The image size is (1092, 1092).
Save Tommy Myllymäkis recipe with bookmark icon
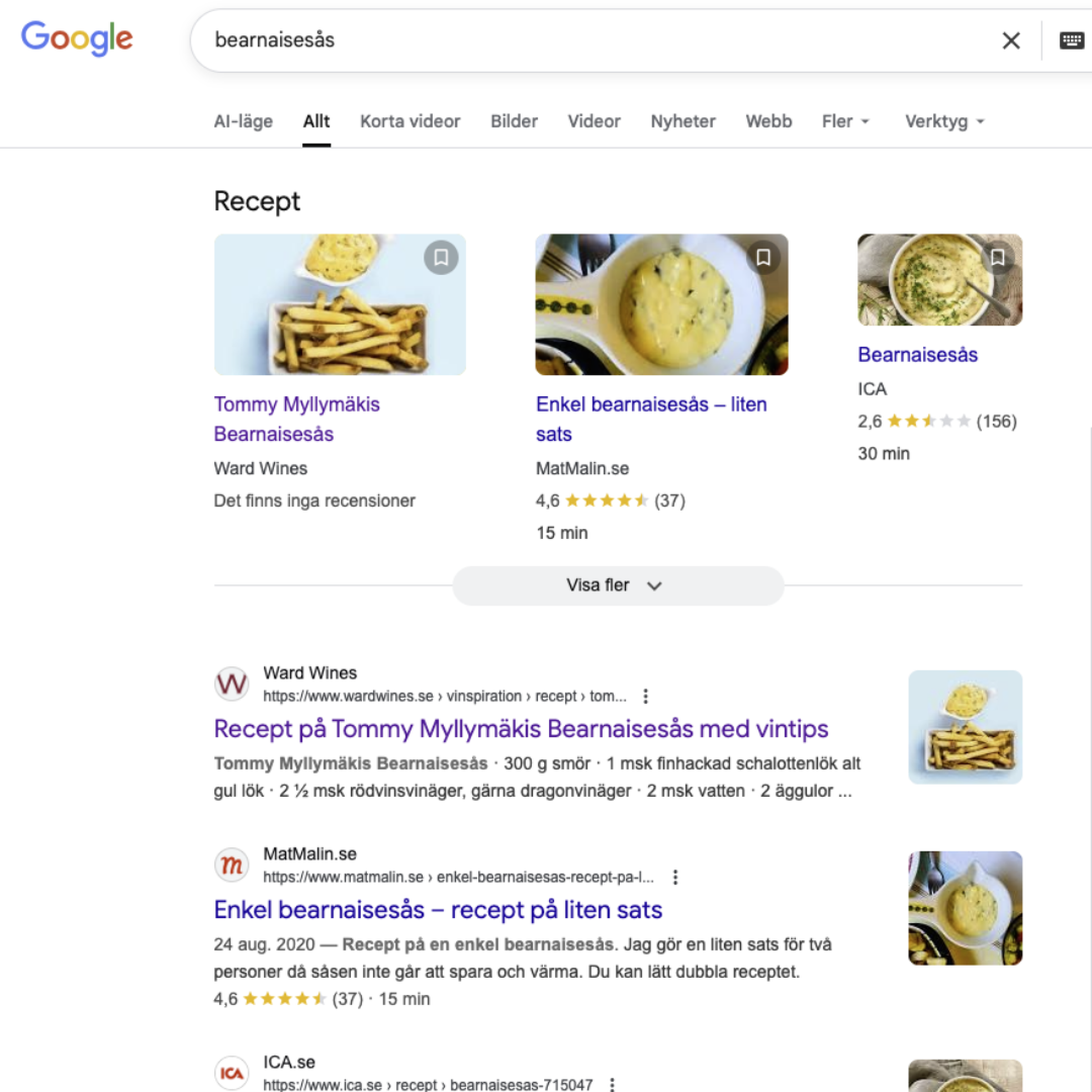(441, 258)
